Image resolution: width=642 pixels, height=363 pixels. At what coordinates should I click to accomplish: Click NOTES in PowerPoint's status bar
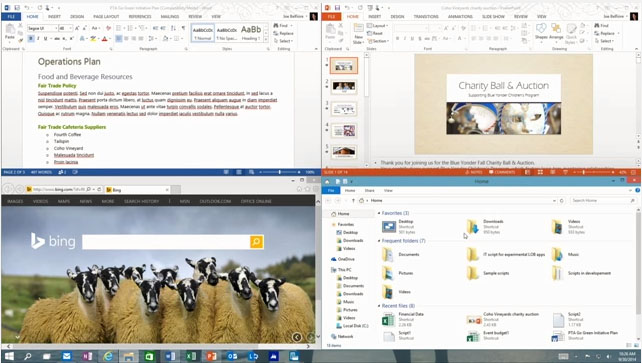pyautogui.click(x=475, y=172)
